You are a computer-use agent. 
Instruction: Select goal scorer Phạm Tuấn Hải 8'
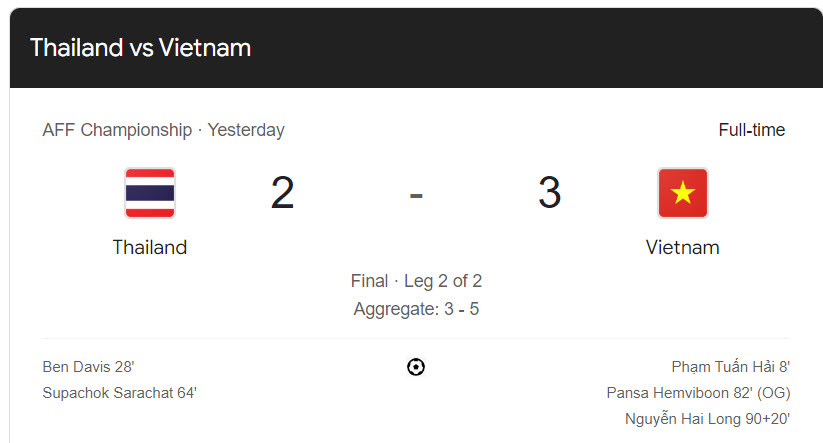click(x=731, y=367)
